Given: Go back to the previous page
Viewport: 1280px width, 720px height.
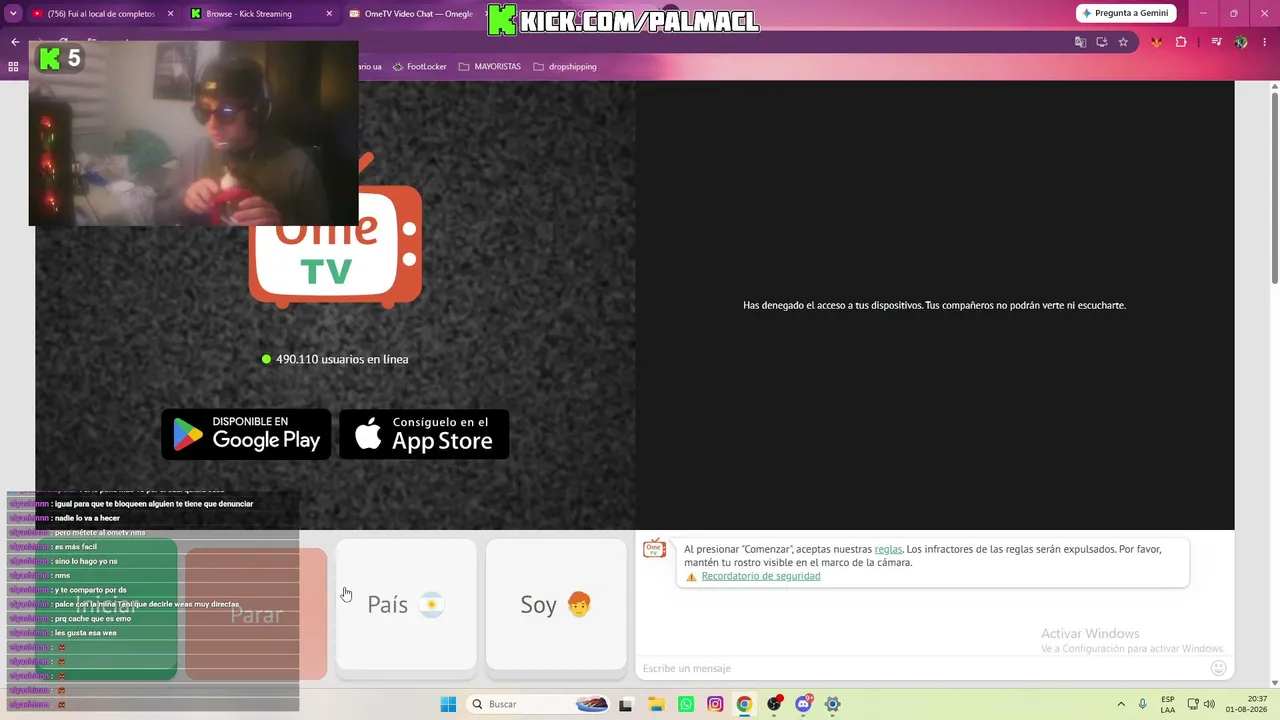Looking at the screenshot, I should (15, 42).
